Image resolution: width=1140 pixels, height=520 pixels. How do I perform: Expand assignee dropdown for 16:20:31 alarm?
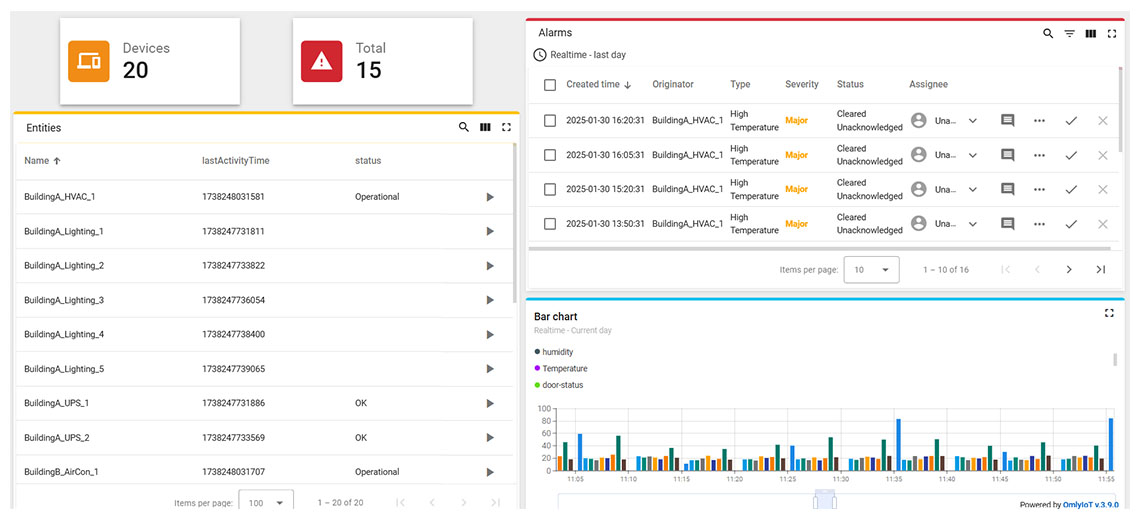coord(972,121)
